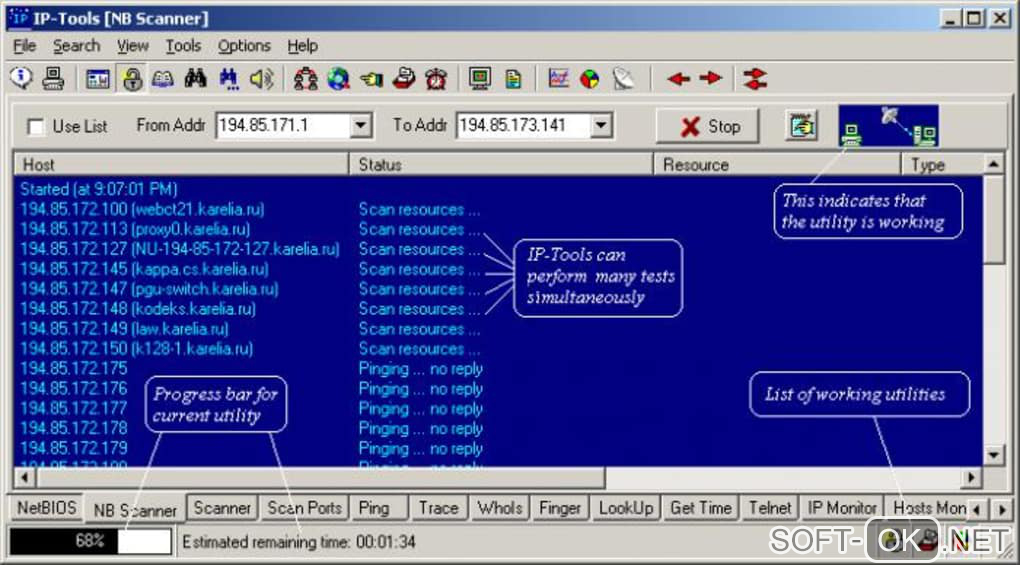Switch to the Scanner tab
The width and height of the screenshot is (1020, 565).
point(222,508)
